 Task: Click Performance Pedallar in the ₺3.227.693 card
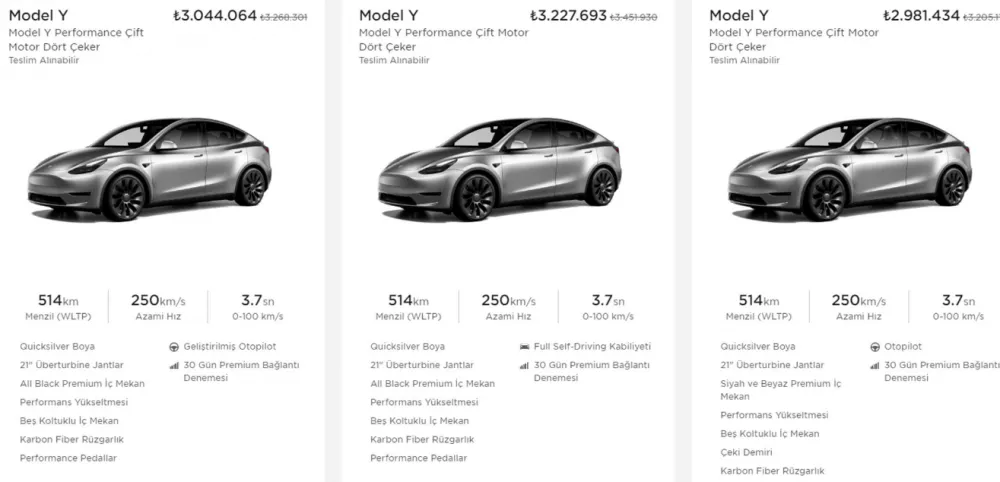point(418,458)
